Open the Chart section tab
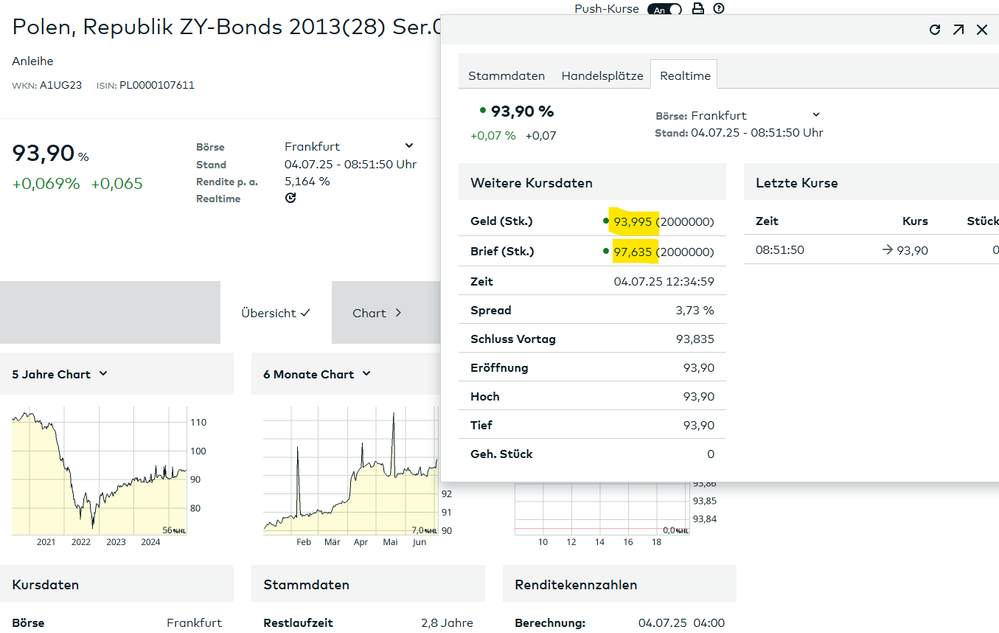This screenshot has height=633, width=999. click(x=377, y=313)
